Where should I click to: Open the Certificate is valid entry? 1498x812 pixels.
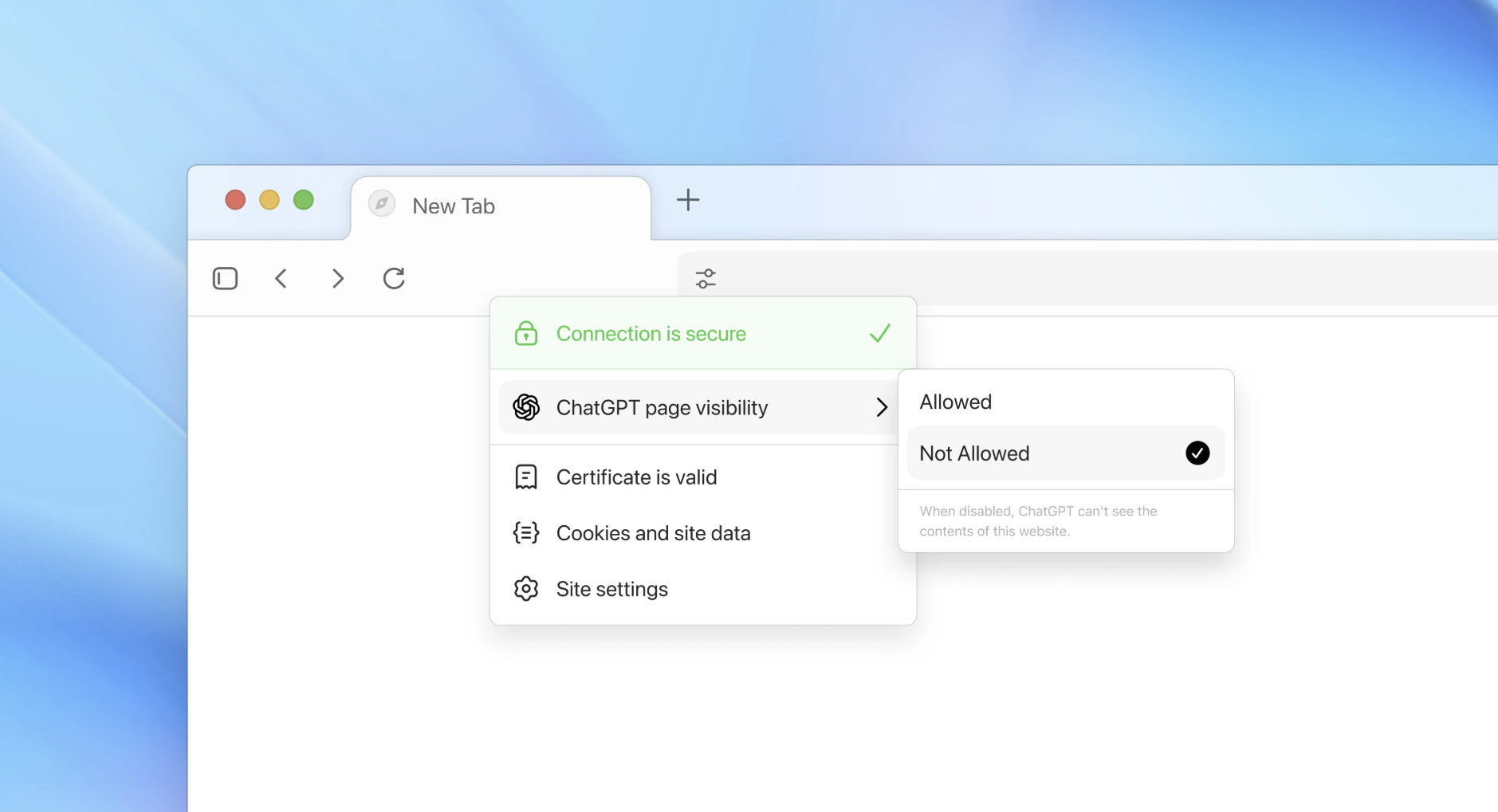coord(636,477)
